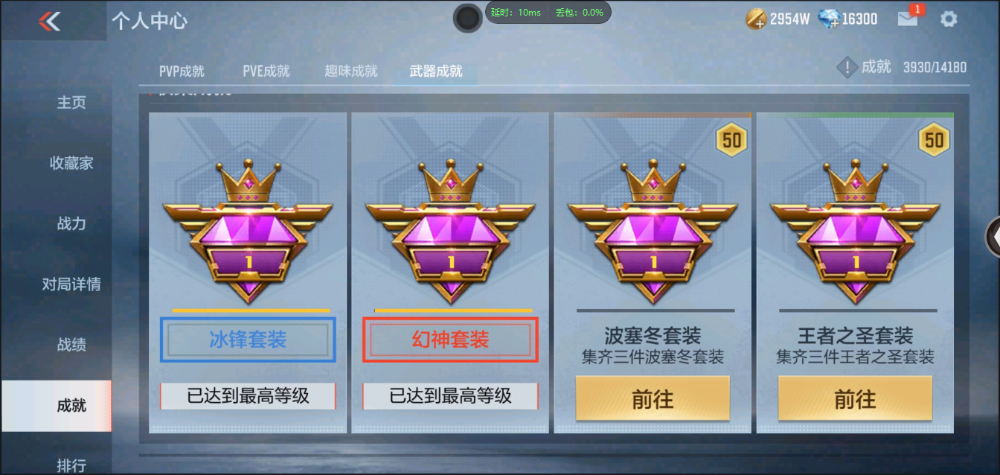Click the 波塞冬套装 50-point hexagon badge
Viewport: 1000px width, 475px height.
pos(732,140)
